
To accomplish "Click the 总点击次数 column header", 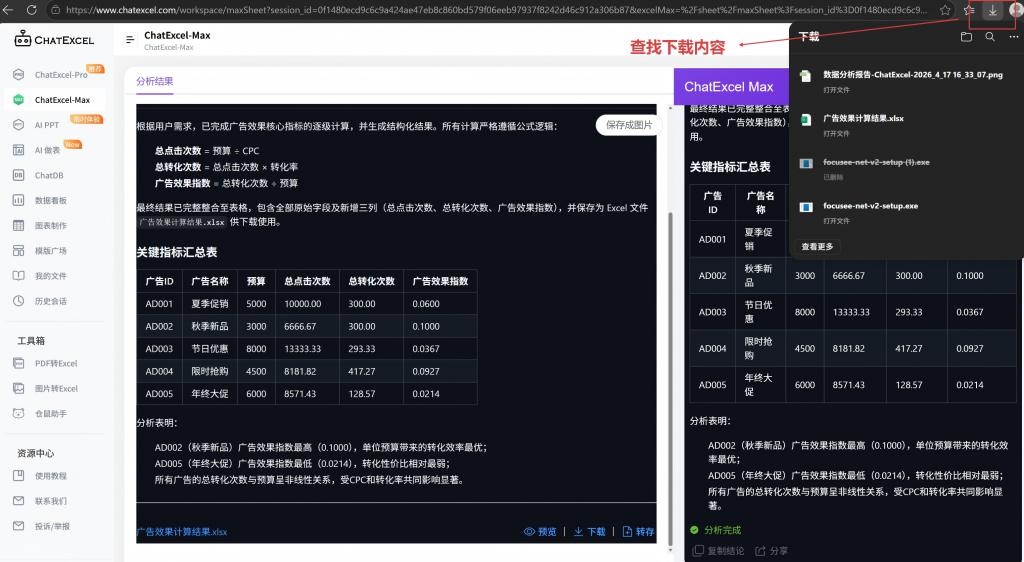I will click(307, 281).
